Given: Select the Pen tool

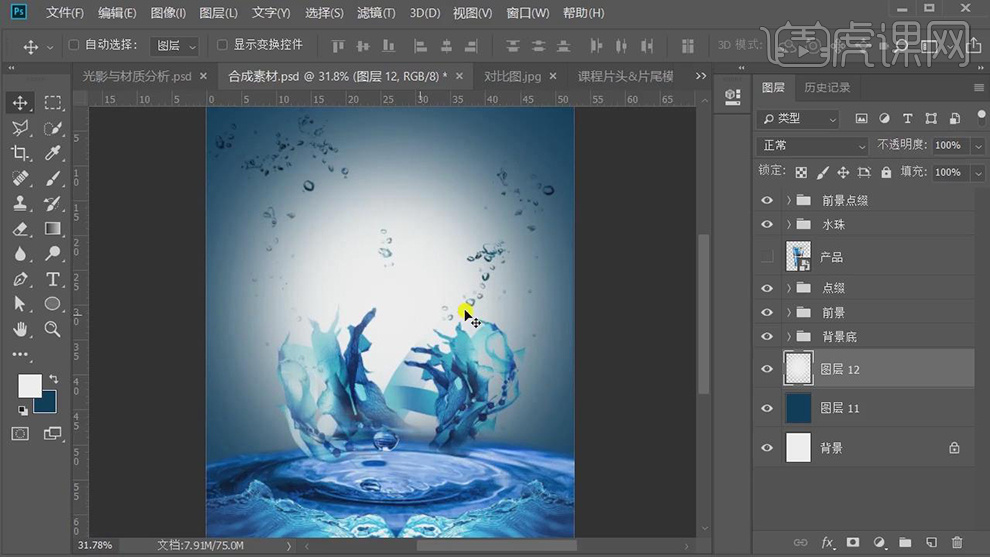Looking at the screenshot, I should point(20,279).
